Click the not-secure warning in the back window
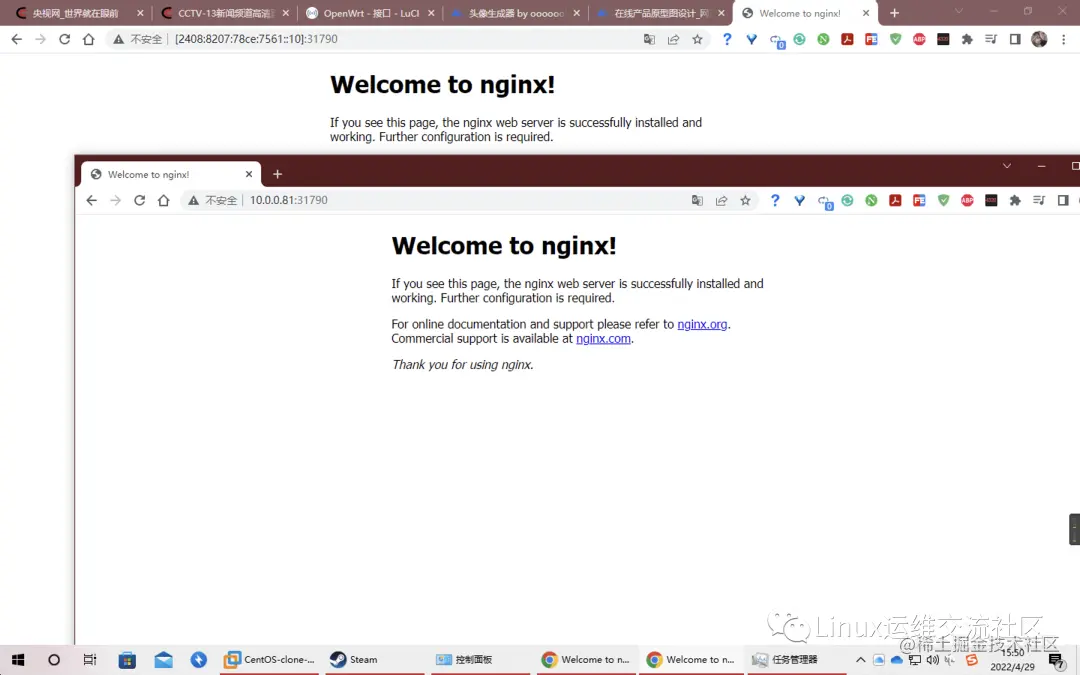The width and height of the screenshot is (1080, 675). click(x=138, y=39)
